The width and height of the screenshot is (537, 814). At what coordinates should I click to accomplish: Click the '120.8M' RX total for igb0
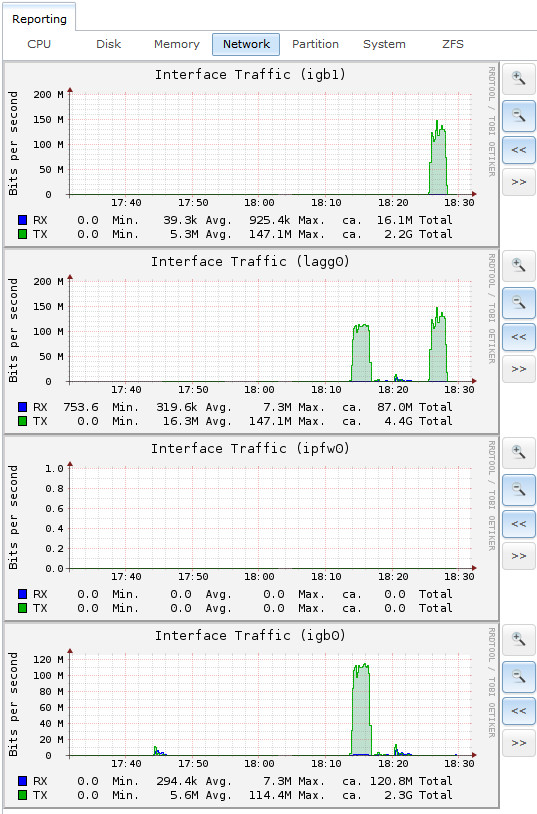(x=391, y=781)
